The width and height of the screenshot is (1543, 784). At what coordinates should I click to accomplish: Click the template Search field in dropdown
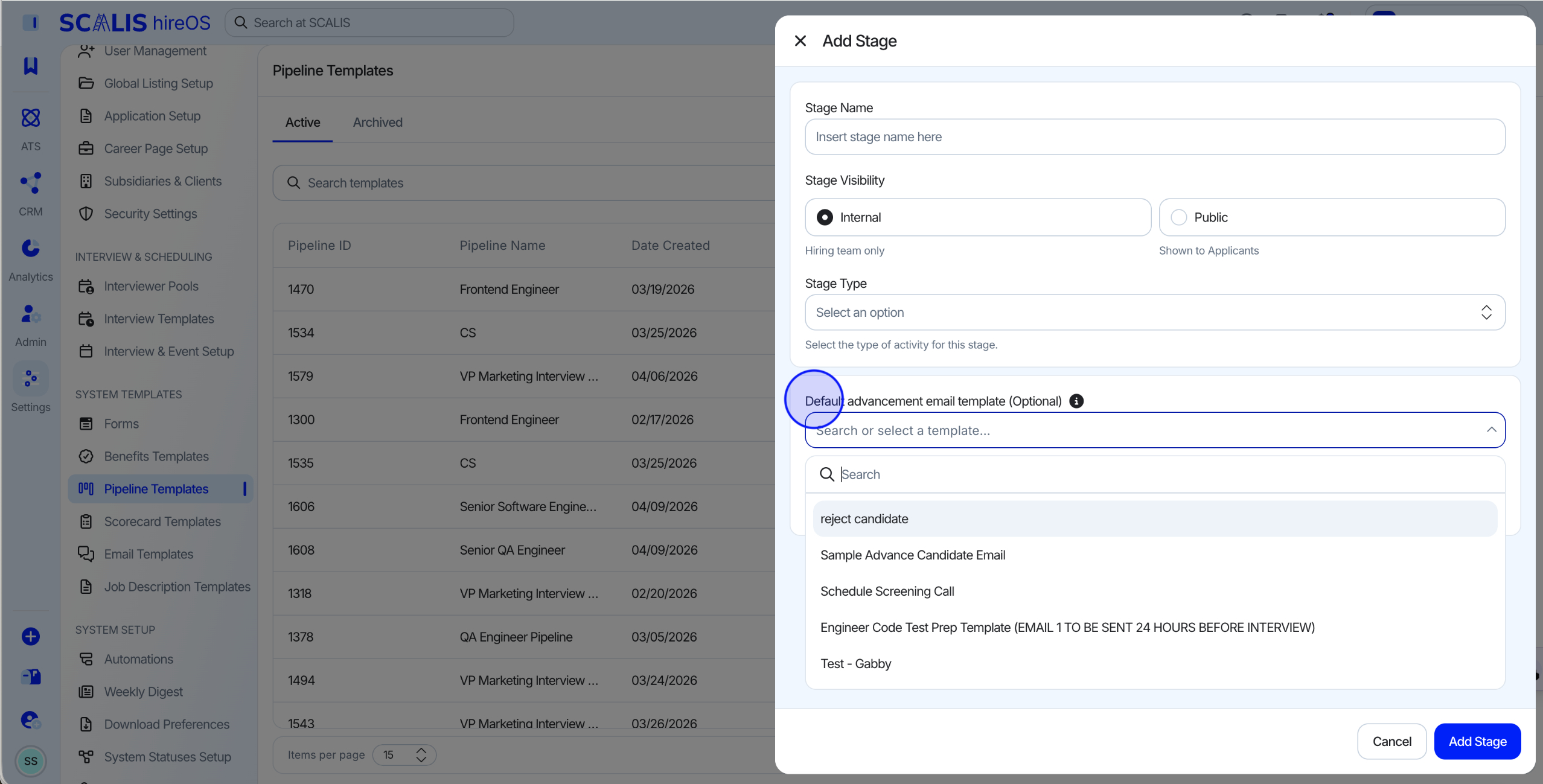coord(1155,474)
